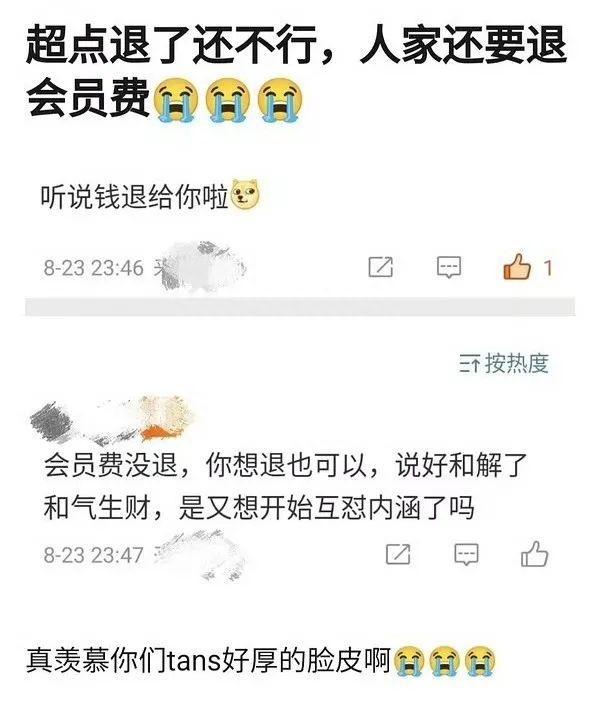The image size is (600, 704).
Task: Tap the repost icon on first post
Action: [380, 267]
